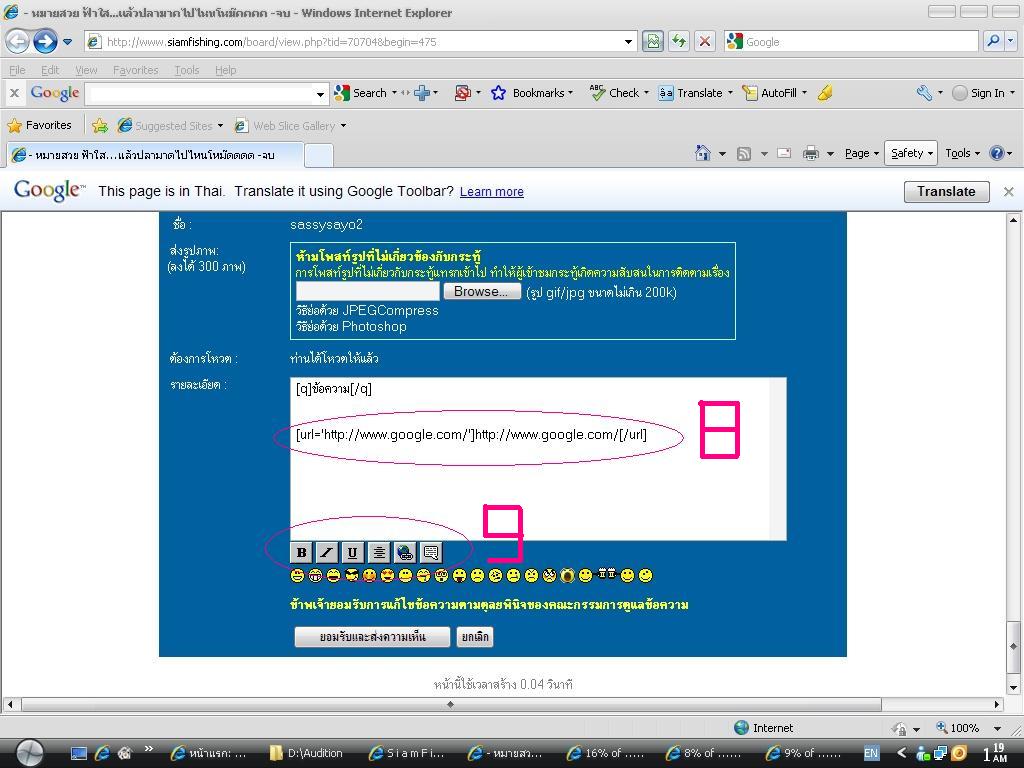Viewport: 1024px width, 768px height.
Task: Click the Center align formatting button
Action: [x=378, y=552]
